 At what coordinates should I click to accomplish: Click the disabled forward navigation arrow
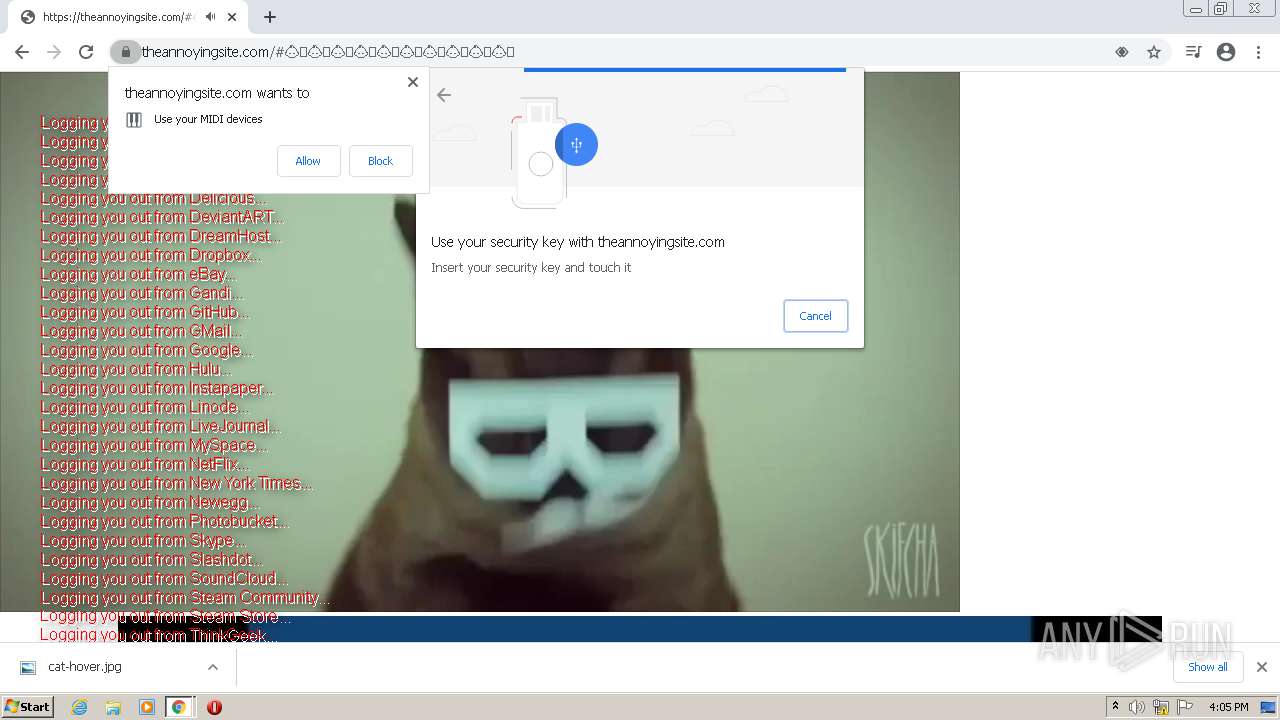54,52
